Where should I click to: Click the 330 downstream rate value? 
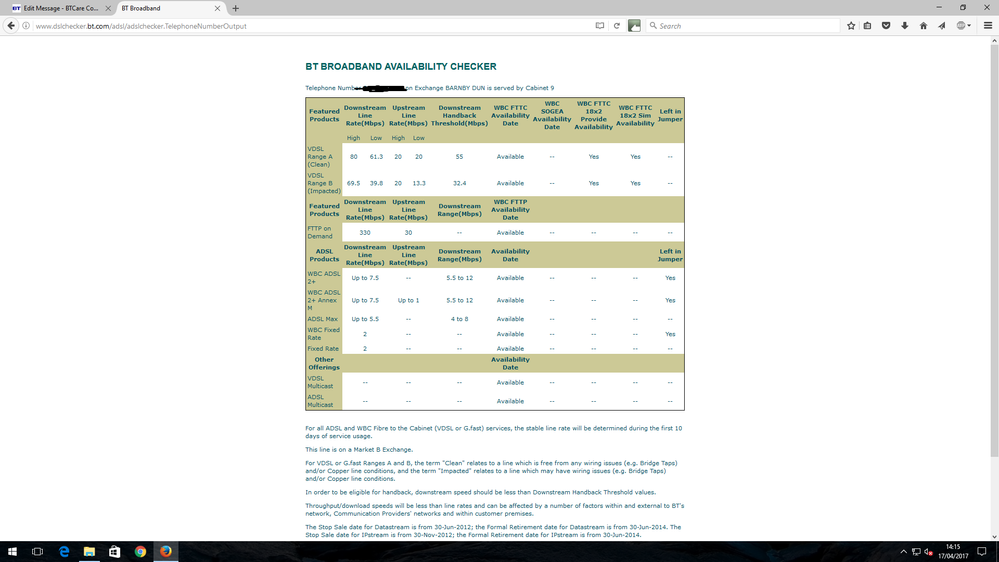(x=364, y=233)
